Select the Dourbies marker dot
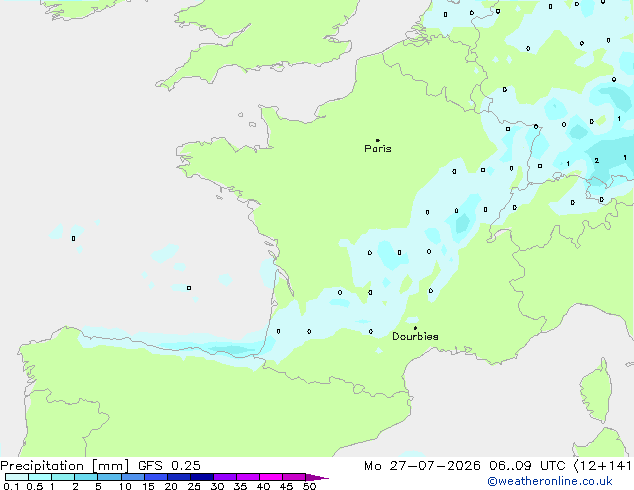This screenshot has width=634, height=490. [415, 328]
